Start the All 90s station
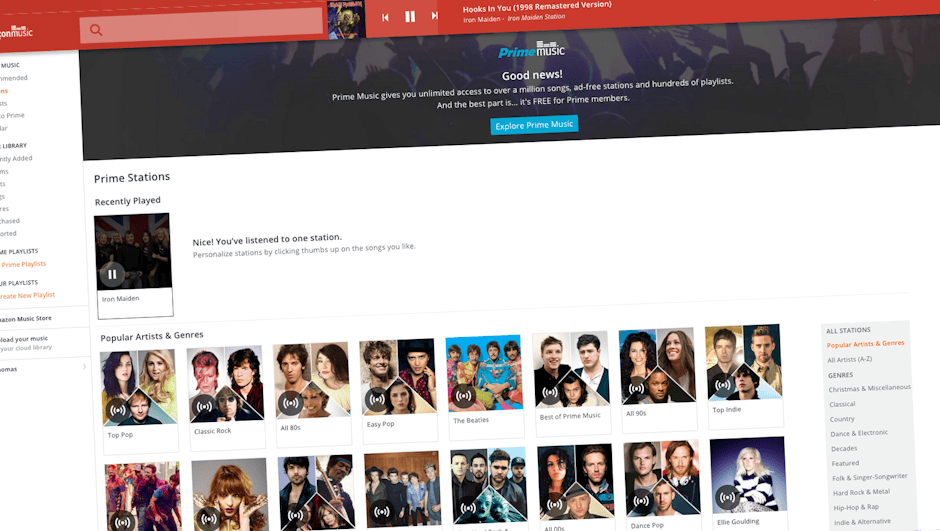Viewport: 940px width, 531px height. click(635, 389)
